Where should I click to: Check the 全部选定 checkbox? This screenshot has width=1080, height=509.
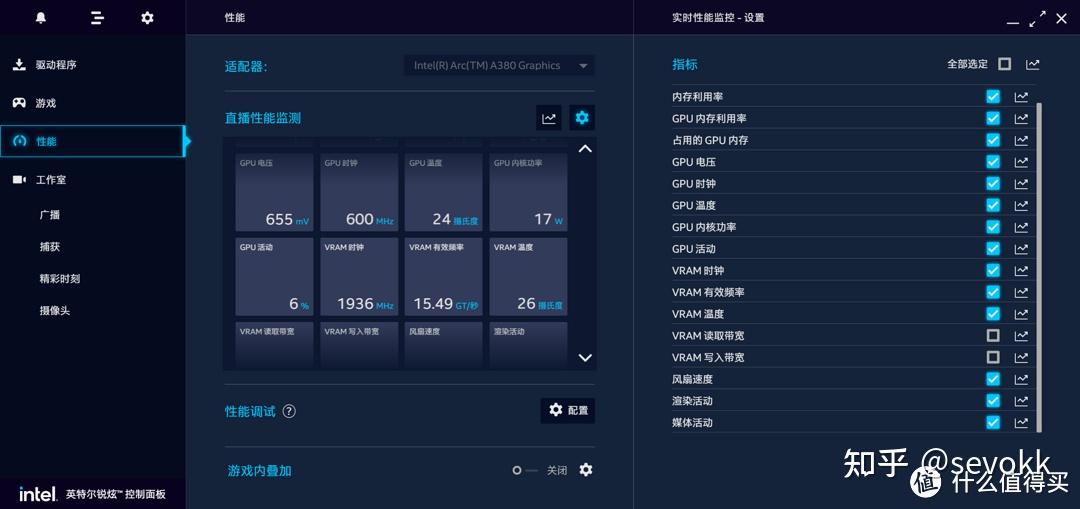point(1005,64)
